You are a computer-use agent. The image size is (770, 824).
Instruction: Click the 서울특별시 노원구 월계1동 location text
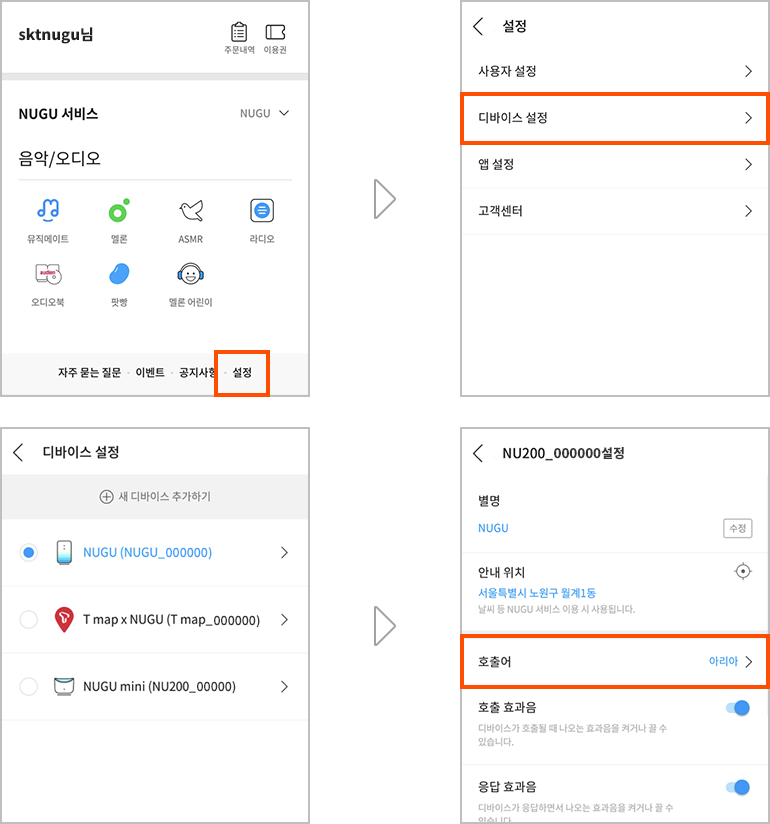point(537,593)
